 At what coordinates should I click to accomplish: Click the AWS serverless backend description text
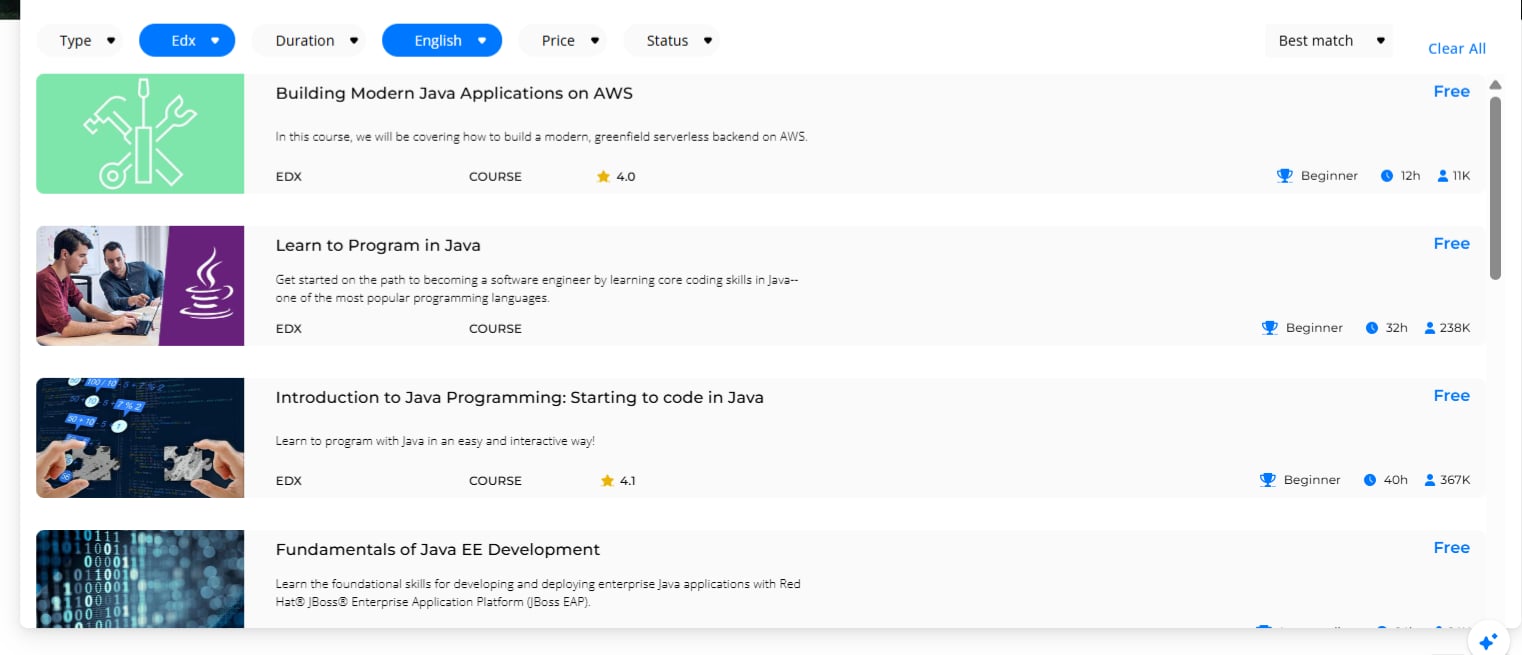pyautogui.click(x=541, y=137)
